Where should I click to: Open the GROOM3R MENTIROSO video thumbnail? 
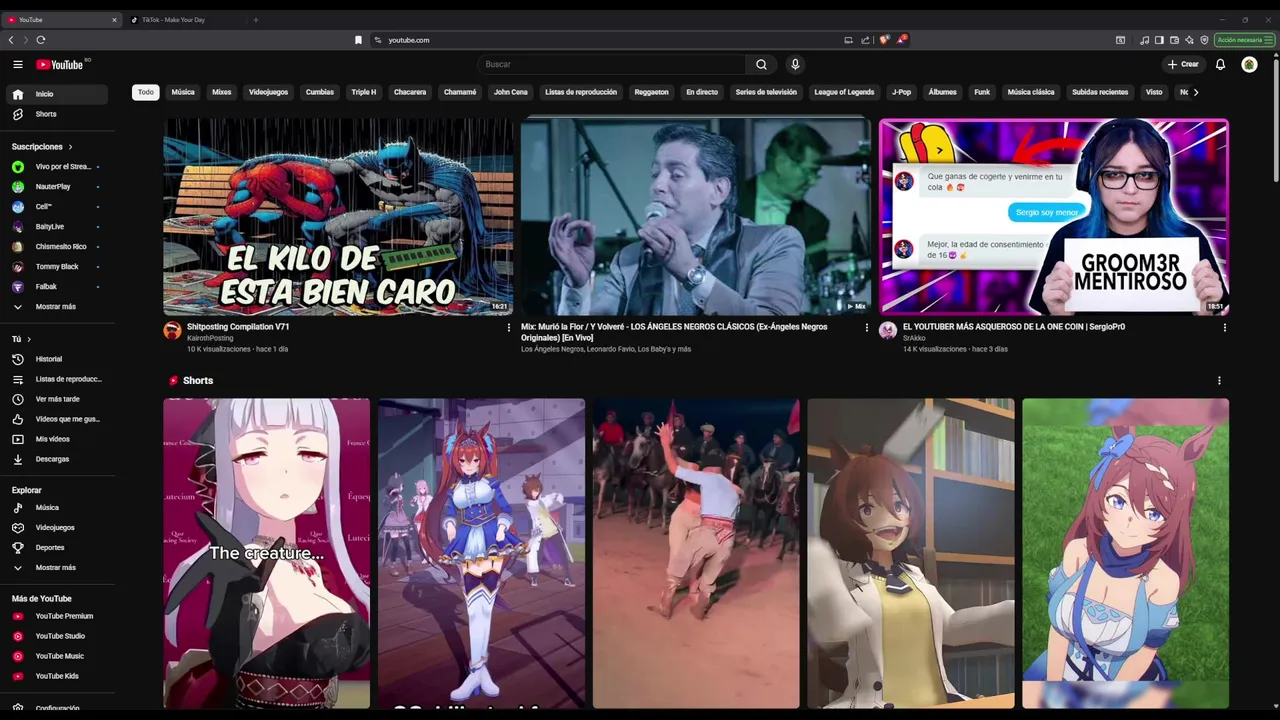click(1054, 217)
